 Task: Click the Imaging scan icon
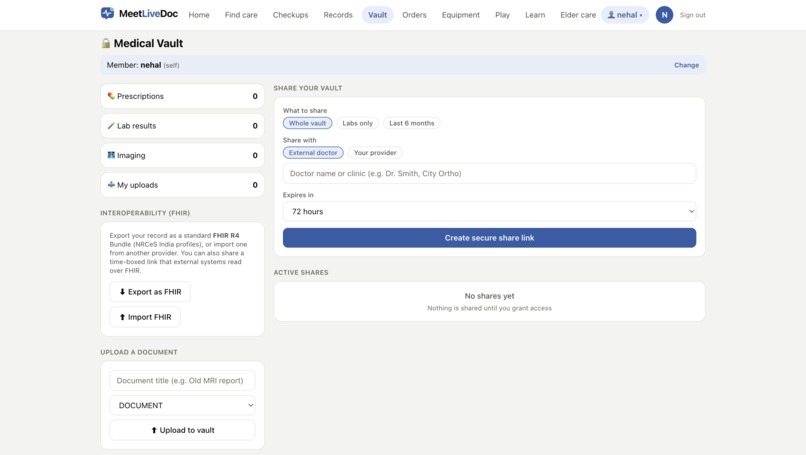click(111, 155)
